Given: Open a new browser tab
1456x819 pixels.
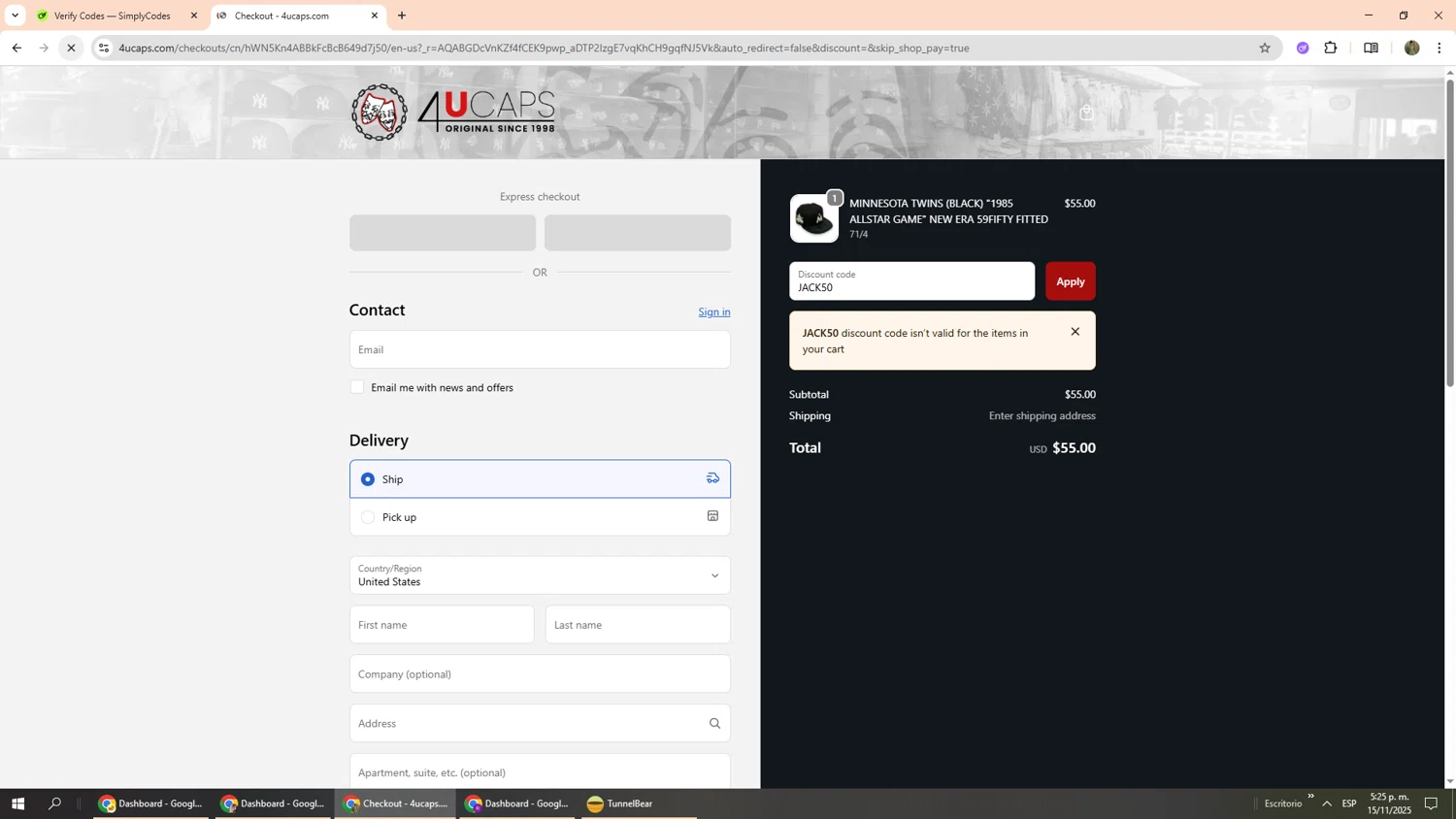Looking at the screenshot, I should pyautogui.click(x=402, y=16).
